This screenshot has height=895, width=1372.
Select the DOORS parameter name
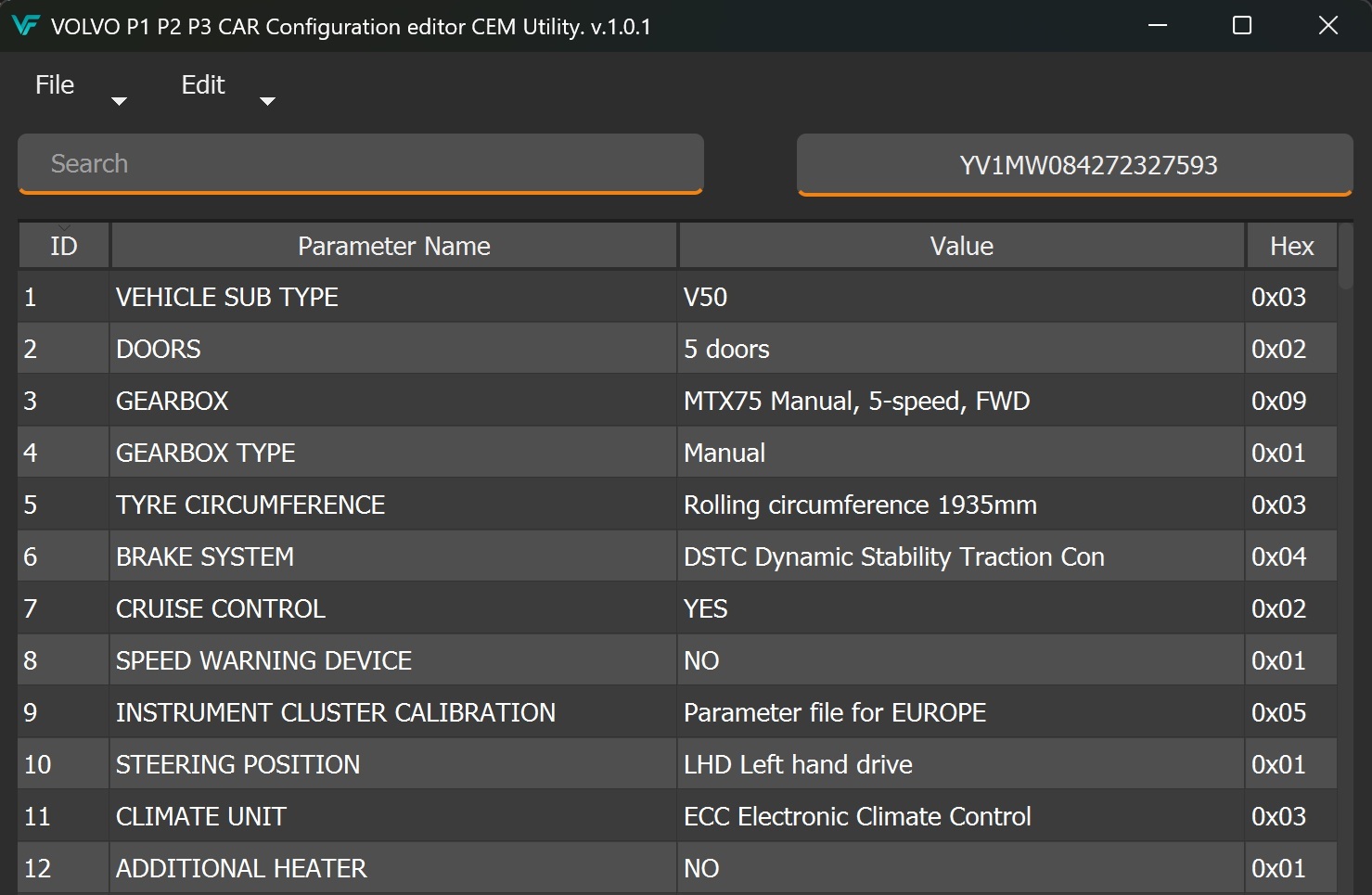393,349
